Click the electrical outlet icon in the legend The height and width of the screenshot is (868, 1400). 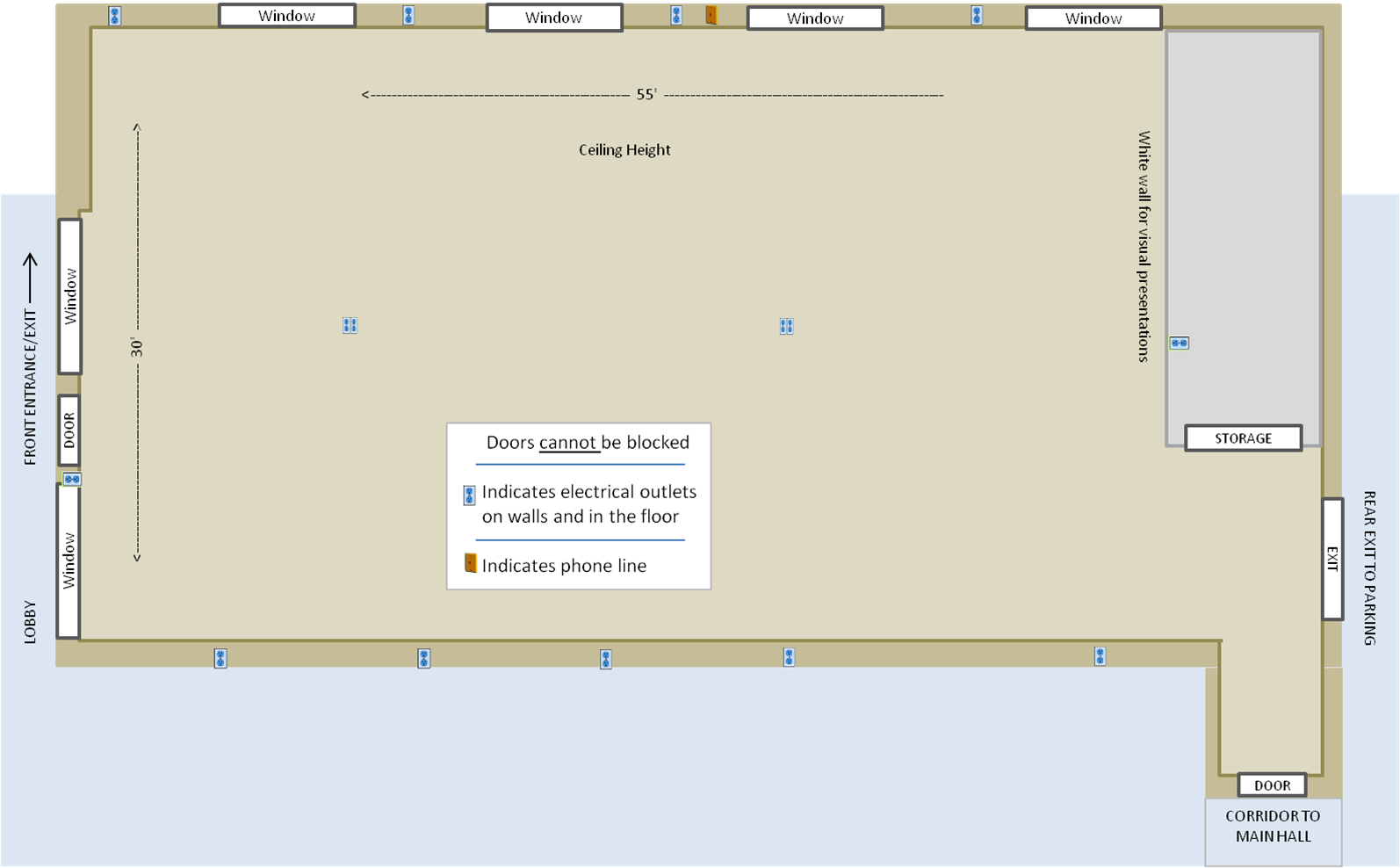coord(470,495)
